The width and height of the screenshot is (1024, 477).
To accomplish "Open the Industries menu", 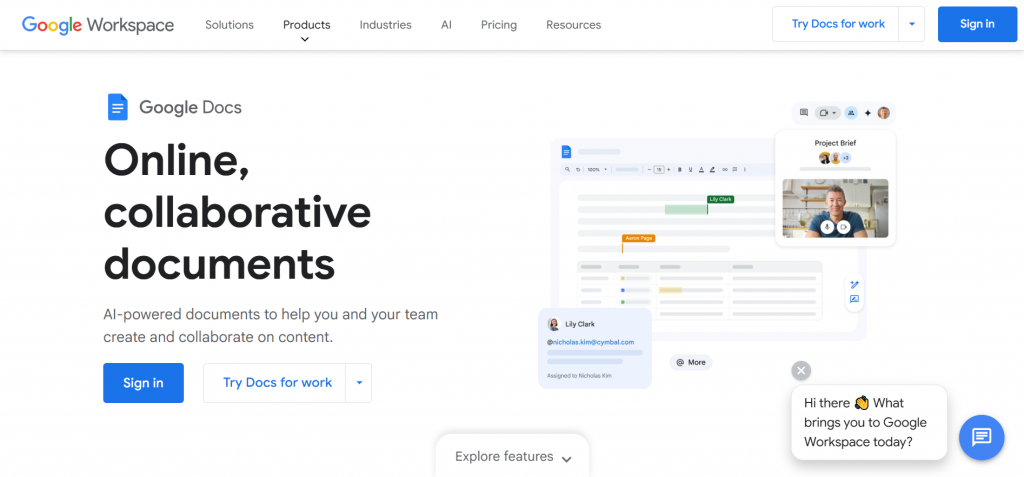I will click(x=385, y=25).
